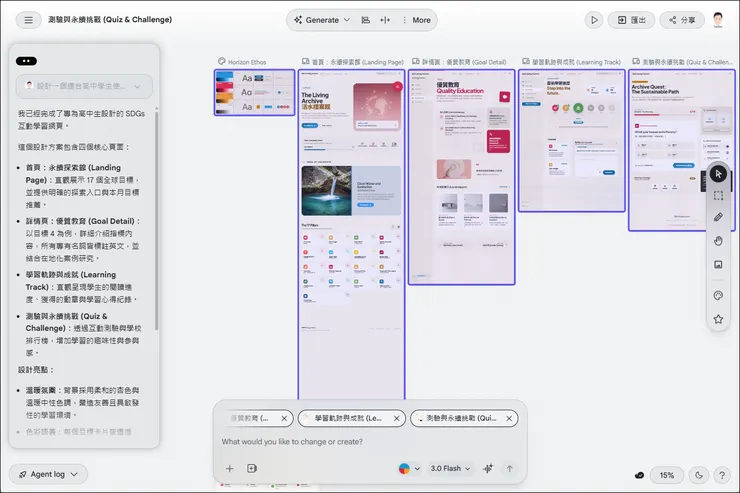The height and width of the screenshot is (493, 740).
Task: Click the 學習軌跡與成就 (Le... chip label
Action: coord(348,418)
